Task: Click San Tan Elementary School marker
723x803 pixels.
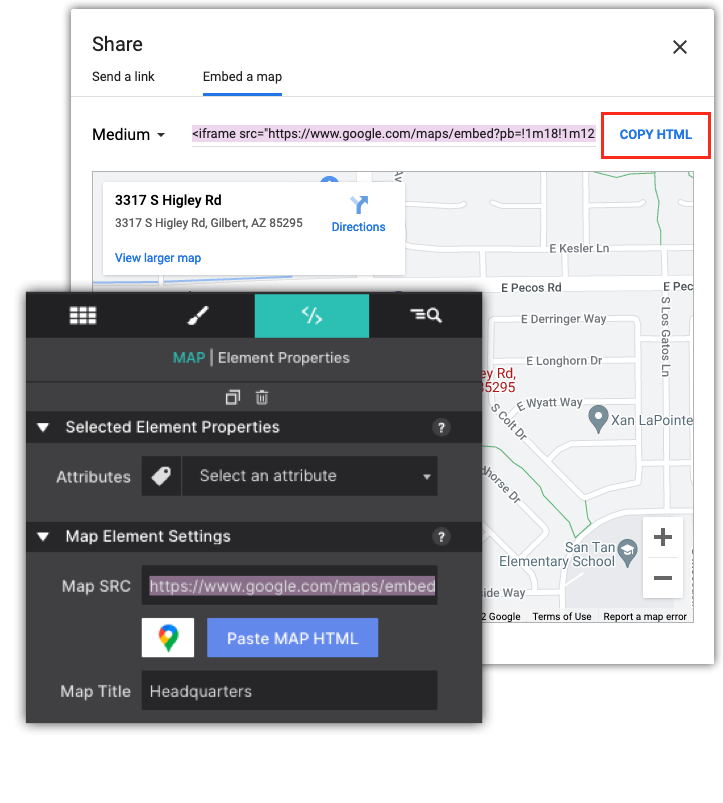Action: point(627,553)
